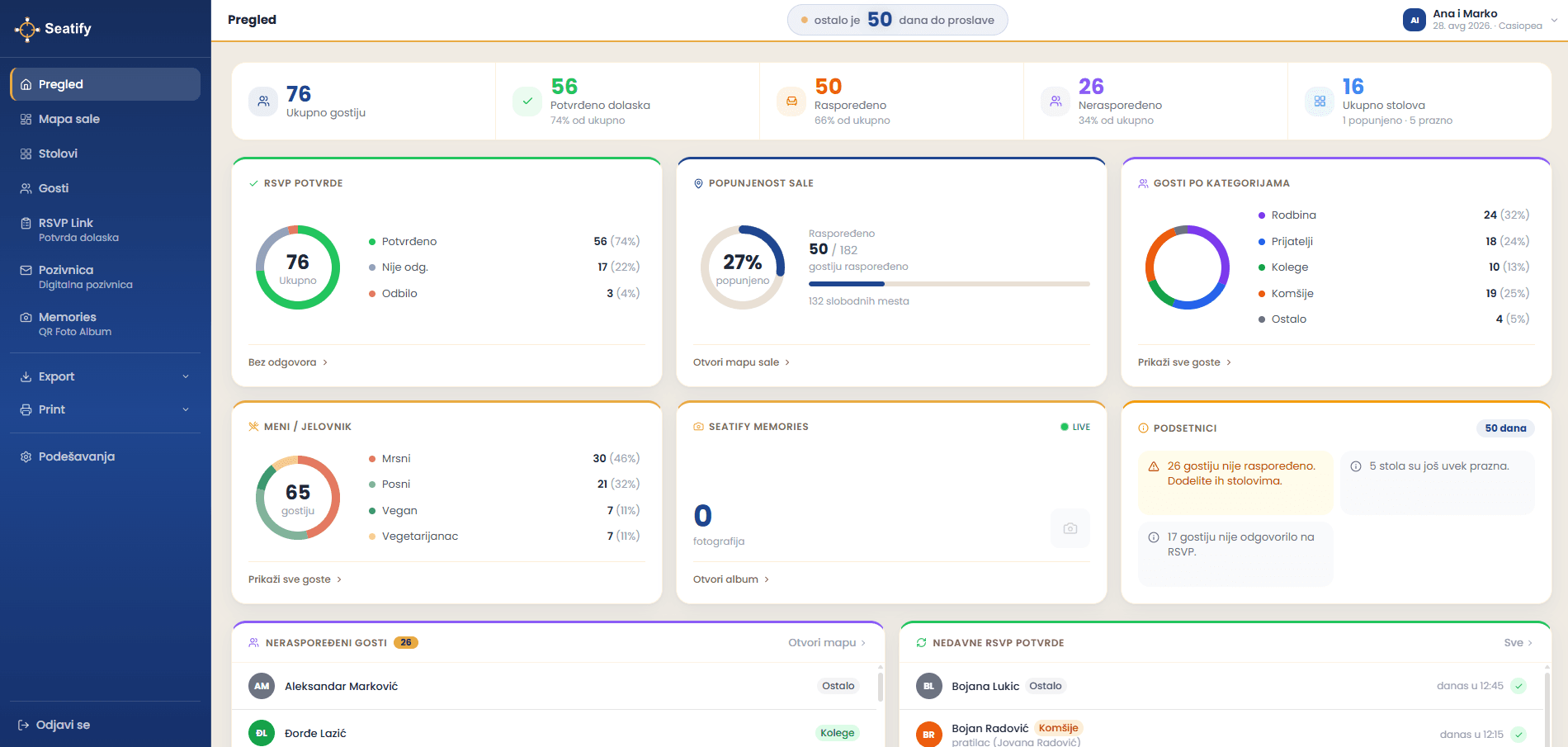Click Bojana Lukic RSVP entry

click(x=1221, y=686)
